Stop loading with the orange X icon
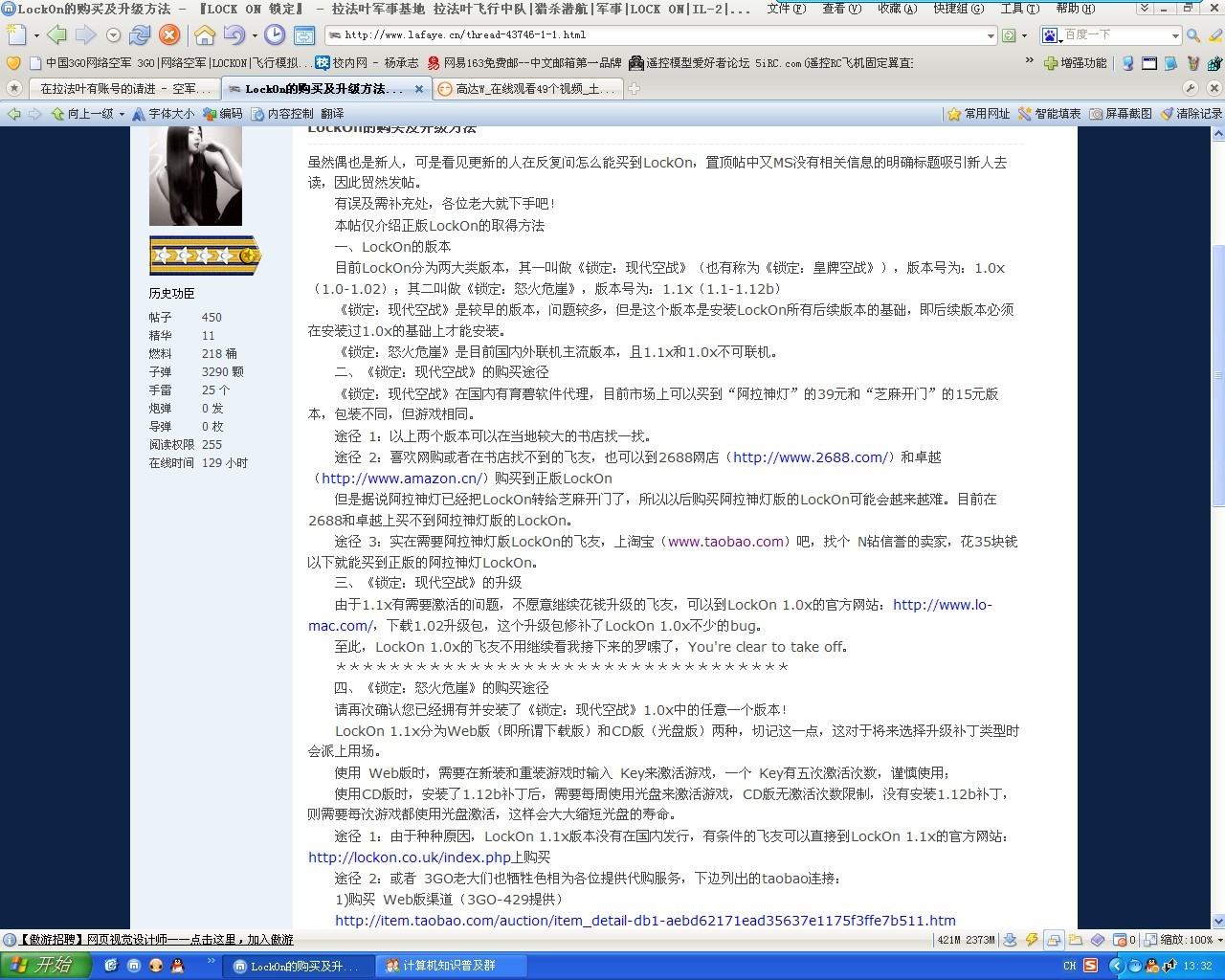This screenshot has width=1225, height=980. 169,35
